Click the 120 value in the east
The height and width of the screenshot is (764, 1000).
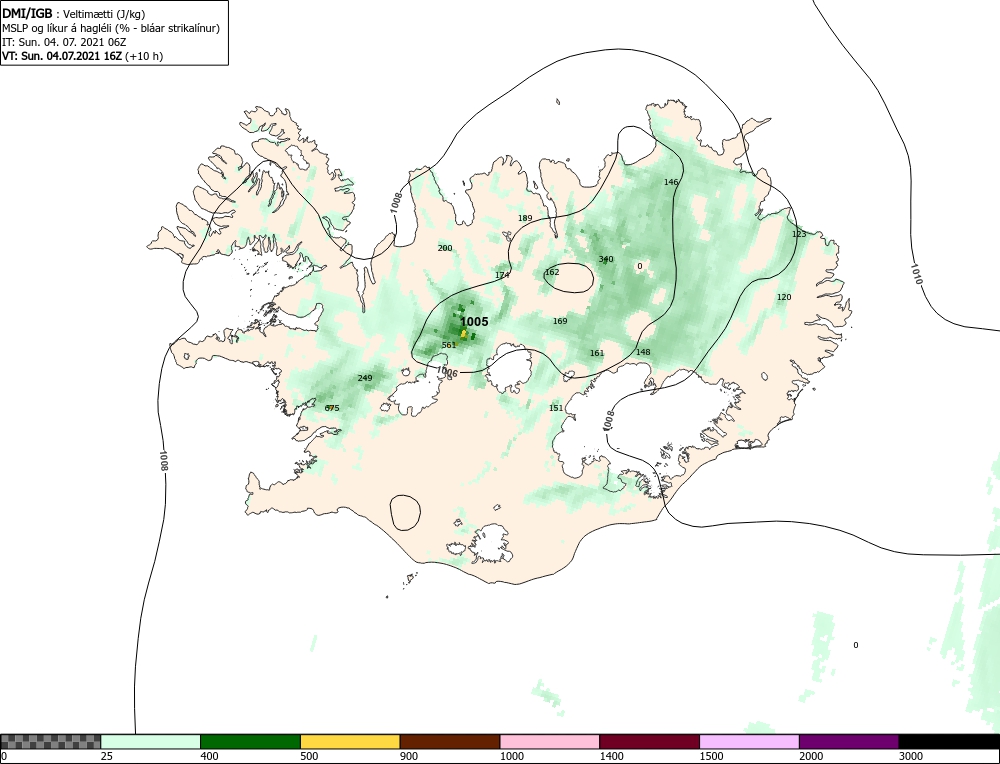click(784, 297)
